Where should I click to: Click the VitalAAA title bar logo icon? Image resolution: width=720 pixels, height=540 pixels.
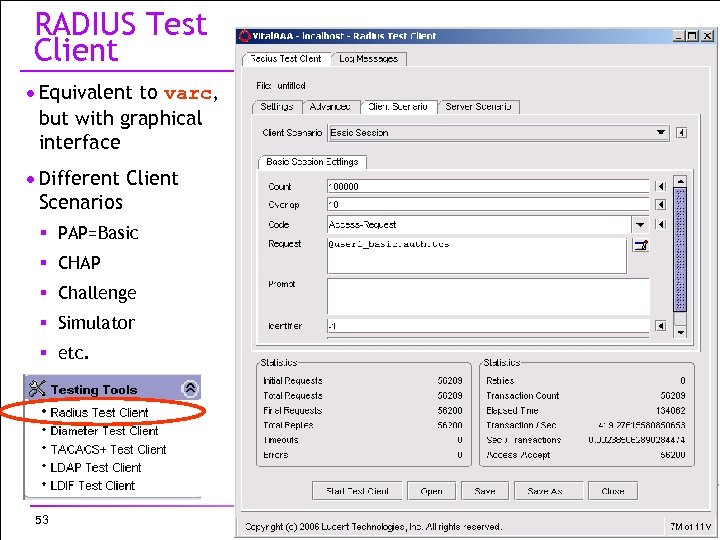[245, 35]
